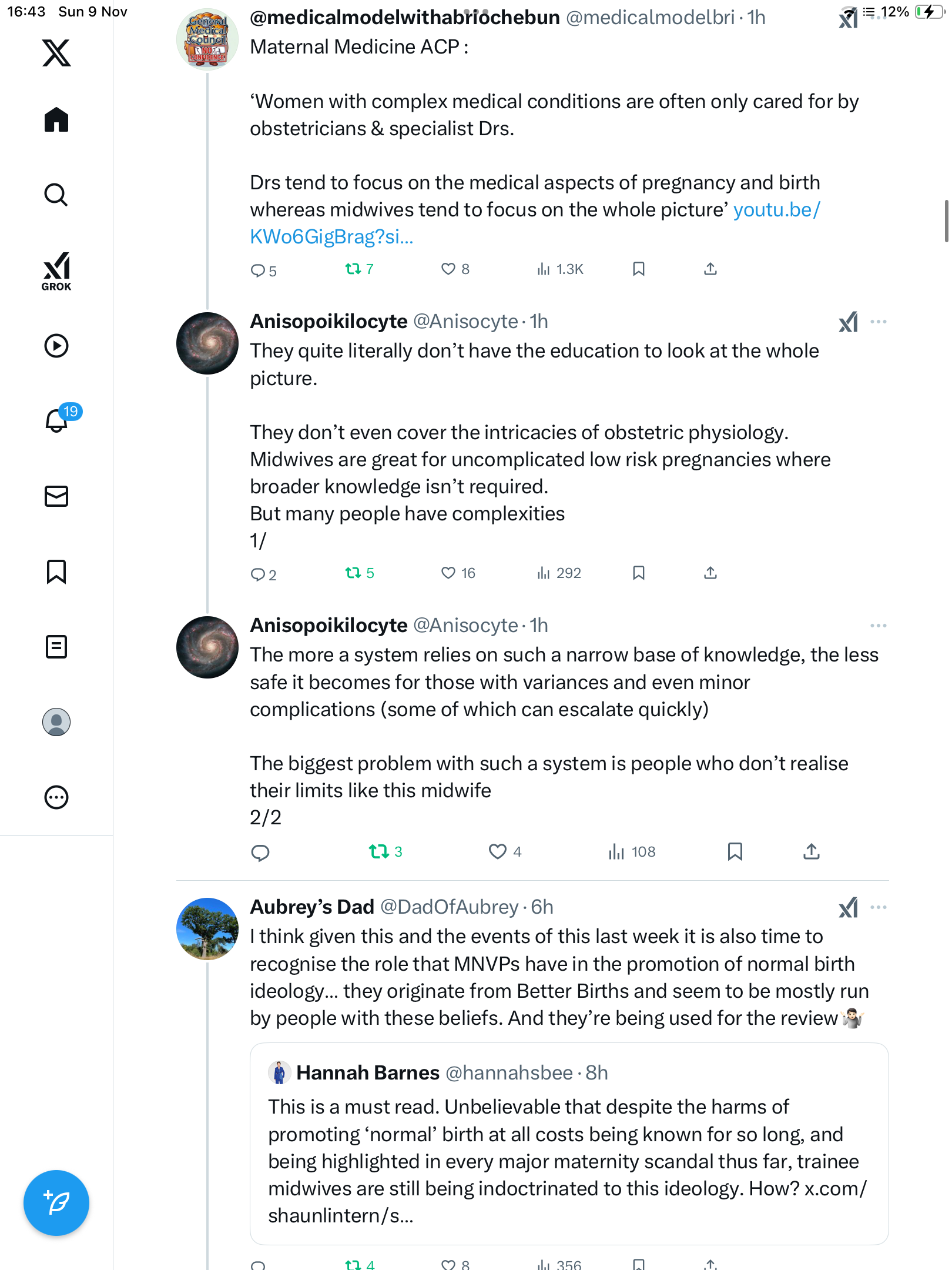This screenshot has width=952, height=1270.
Task: Open the Search magnifier in sidebar
Action: tap(56, 195)
